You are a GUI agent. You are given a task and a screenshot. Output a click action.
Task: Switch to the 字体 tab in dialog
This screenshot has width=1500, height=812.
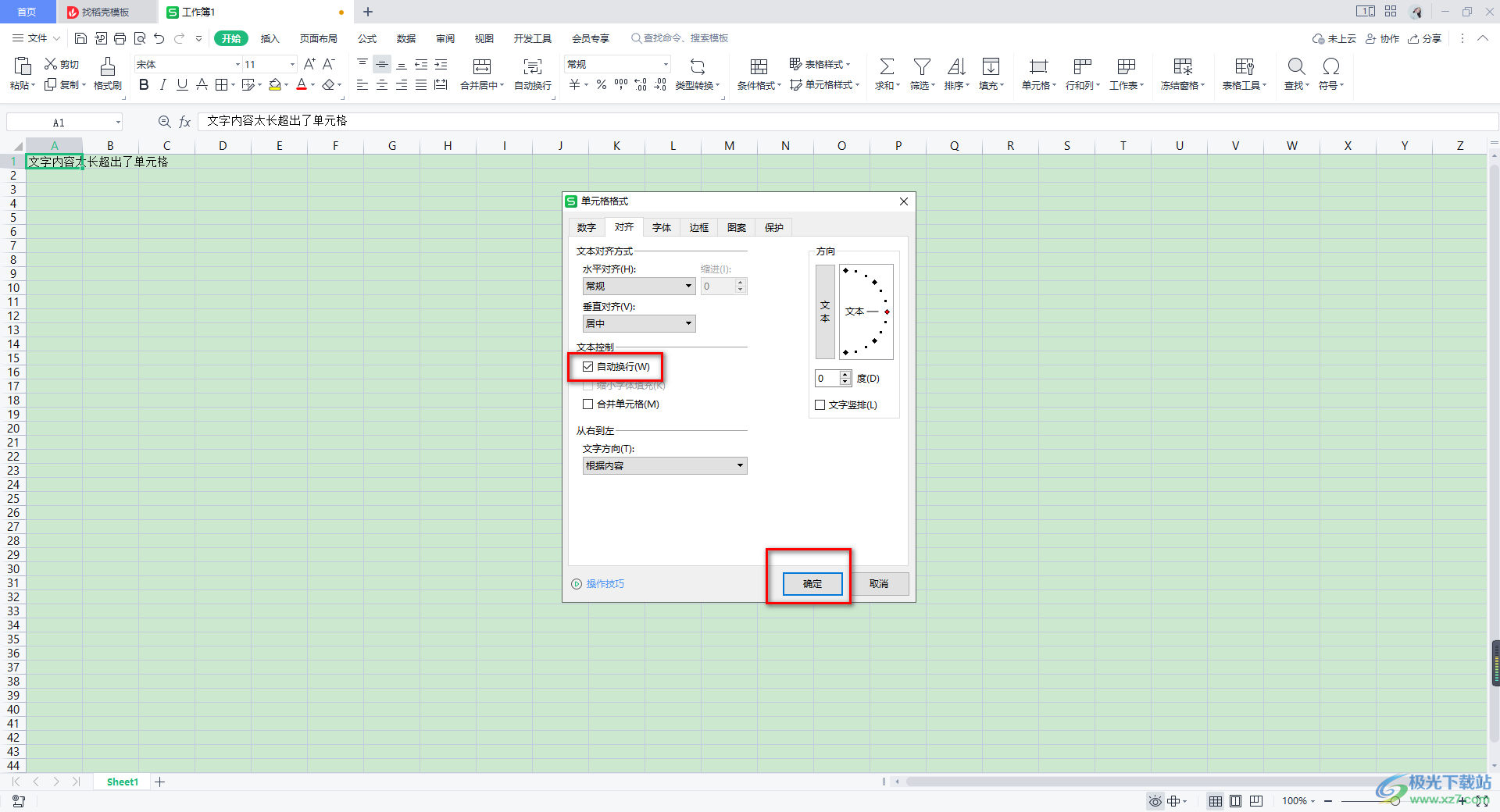[662, 228]
